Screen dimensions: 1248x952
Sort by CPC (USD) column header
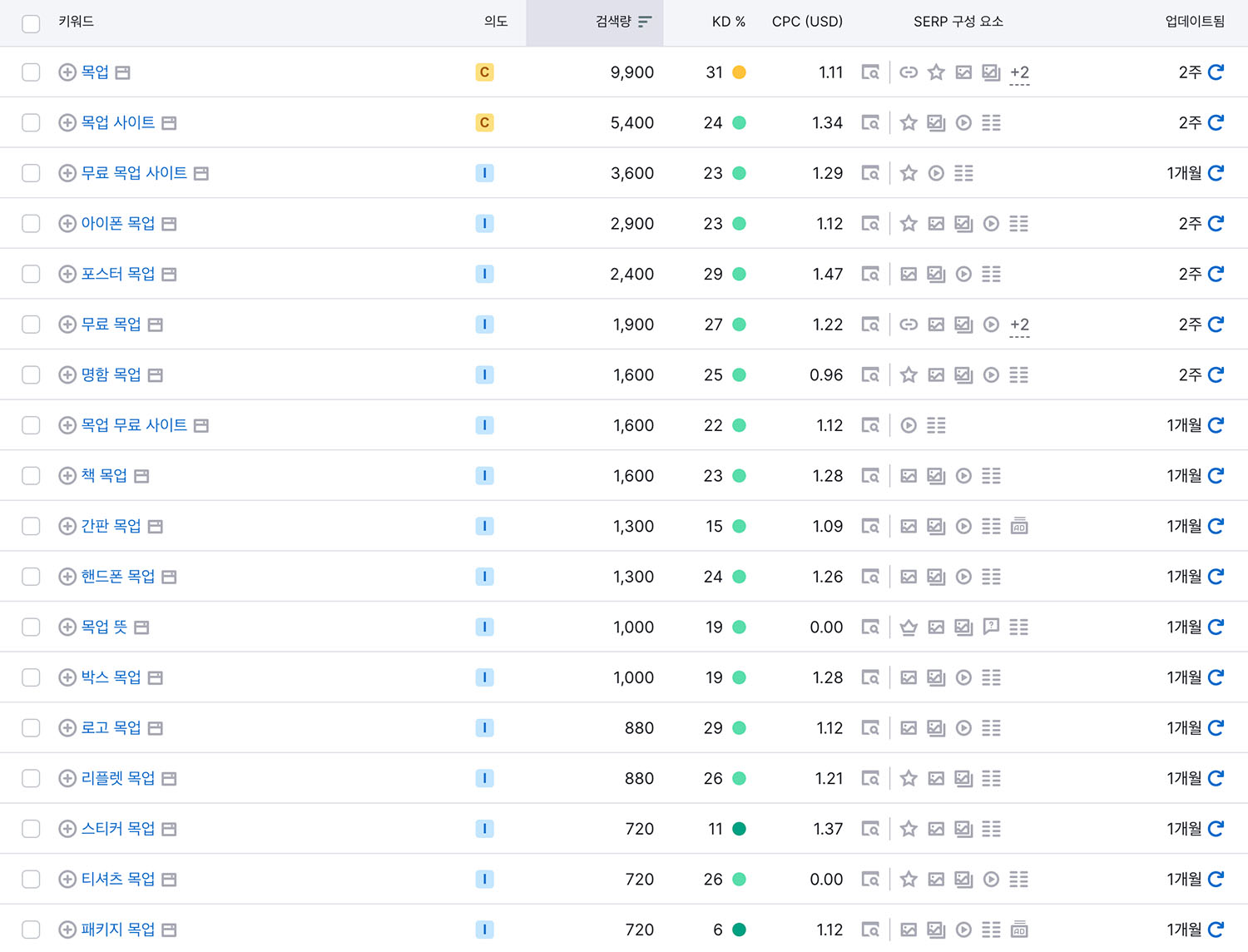(807, 22)
